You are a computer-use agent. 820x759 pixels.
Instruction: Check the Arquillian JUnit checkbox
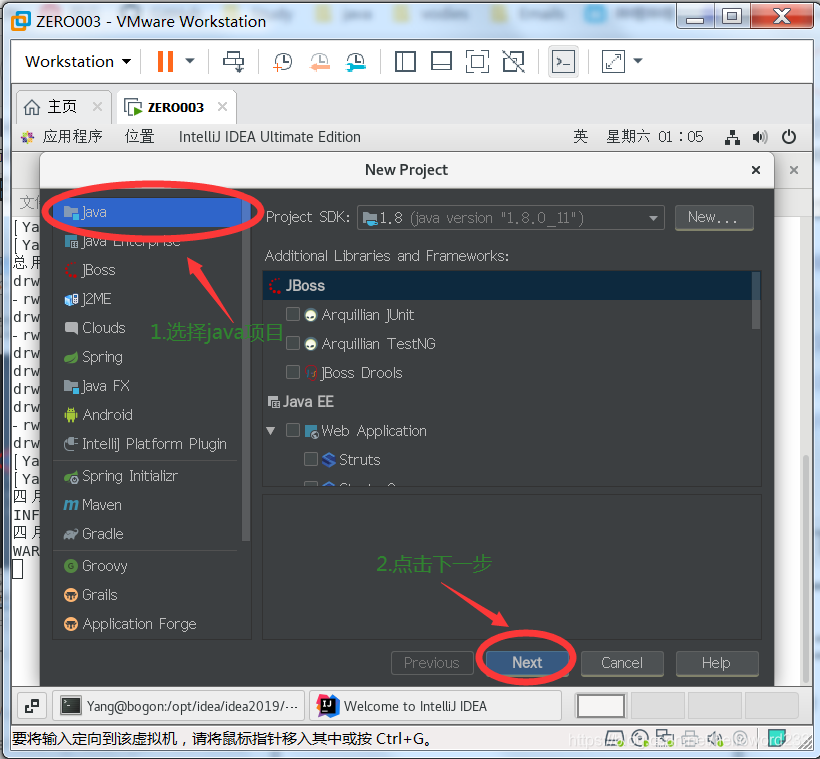(x=293, y=314)
